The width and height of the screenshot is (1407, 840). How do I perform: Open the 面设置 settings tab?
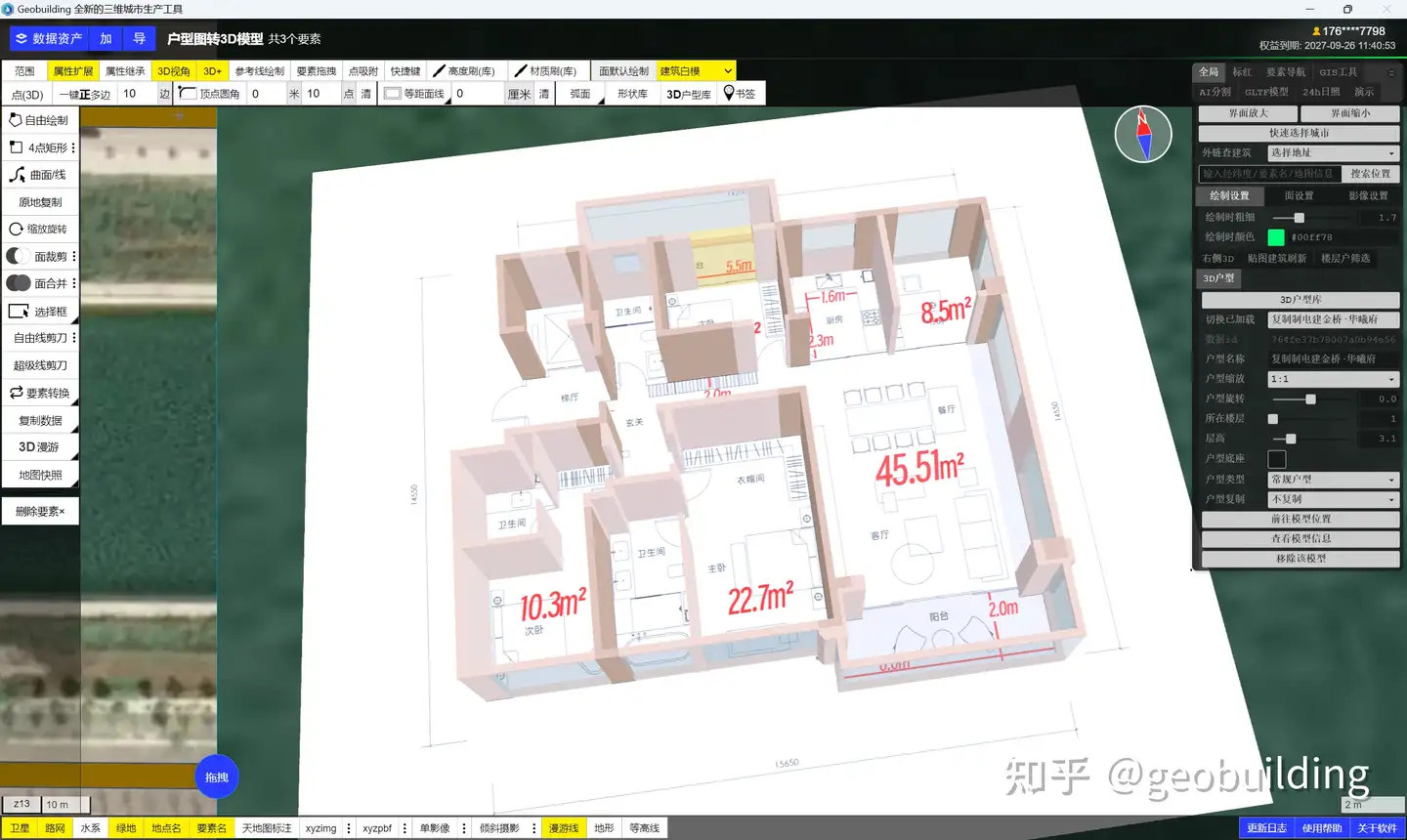click(x=1299, y=196)
